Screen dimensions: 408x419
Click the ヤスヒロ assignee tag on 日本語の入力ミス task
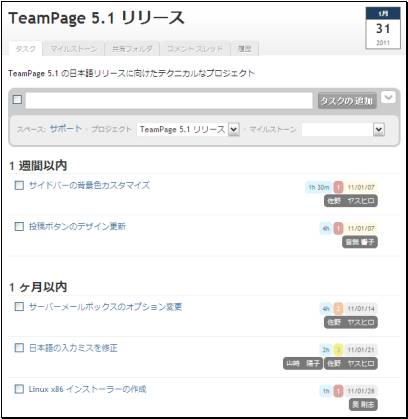(351, 364)
